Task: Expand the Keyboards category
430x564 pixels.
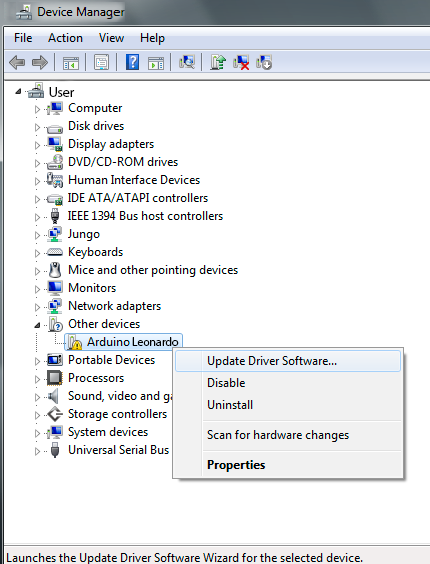Action: pos(37,253)
